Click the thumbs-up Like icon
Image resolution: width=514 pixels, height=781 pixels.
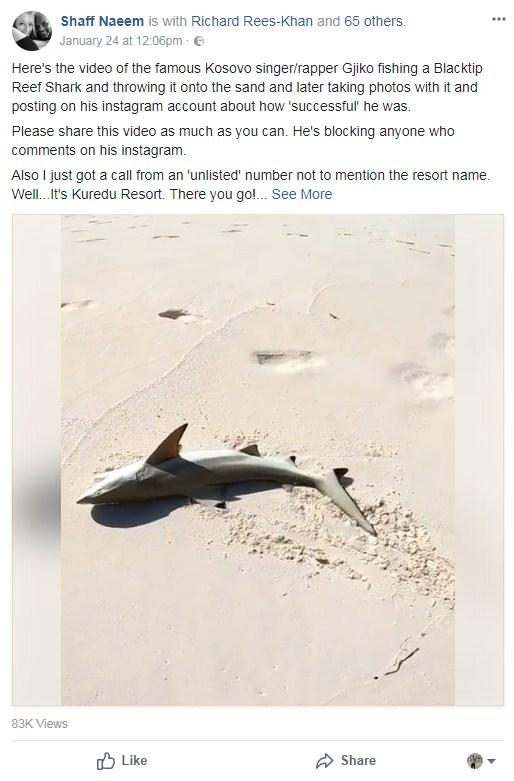tap(106, 761)
